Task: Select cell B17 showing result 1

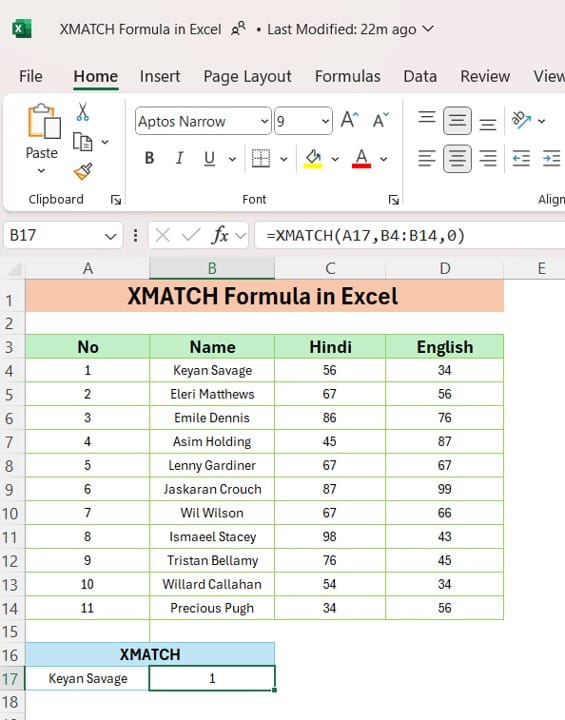Action: pos(212,678)
